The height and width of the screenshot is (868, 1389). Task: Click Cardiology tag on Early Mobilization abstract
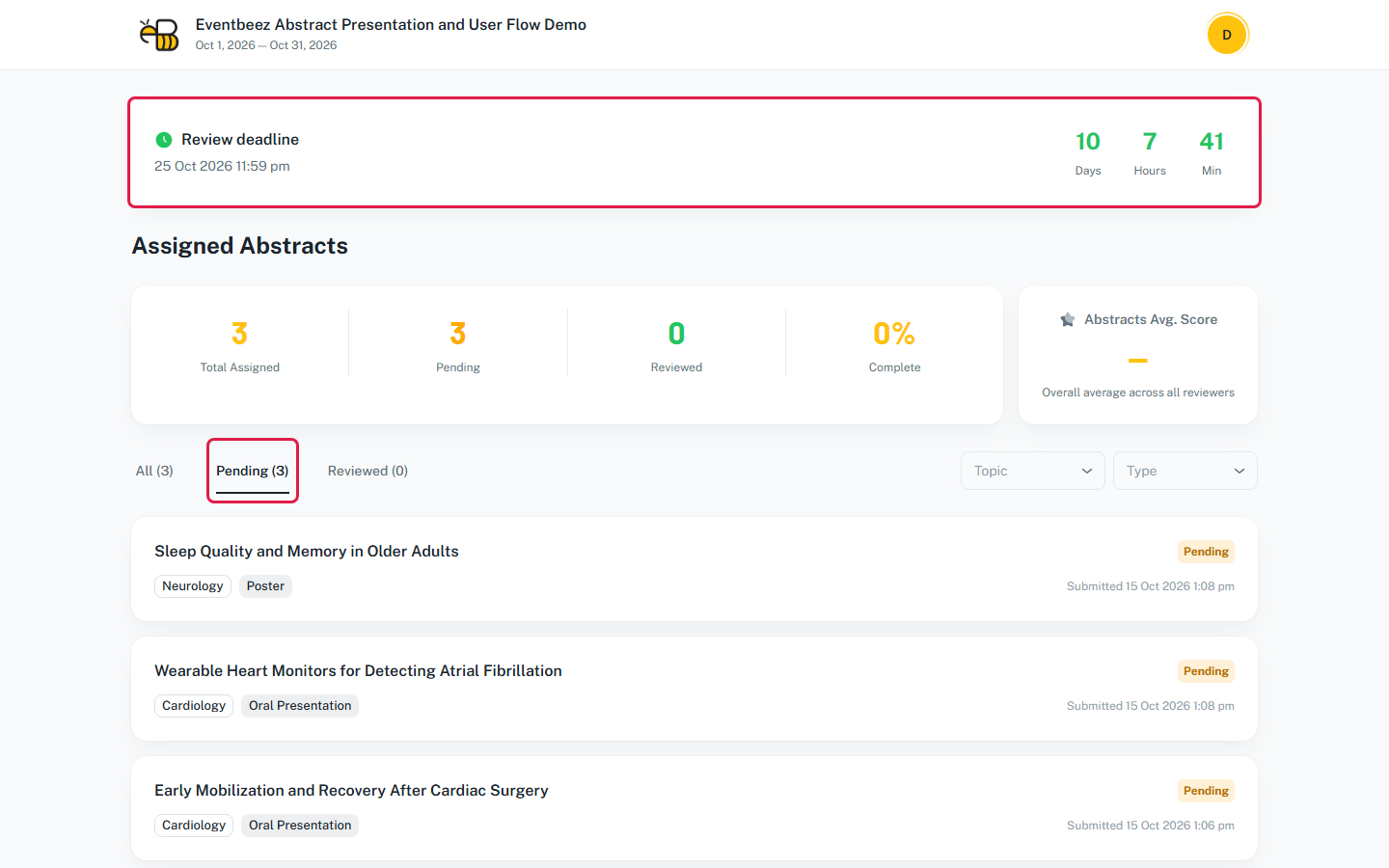194,826
